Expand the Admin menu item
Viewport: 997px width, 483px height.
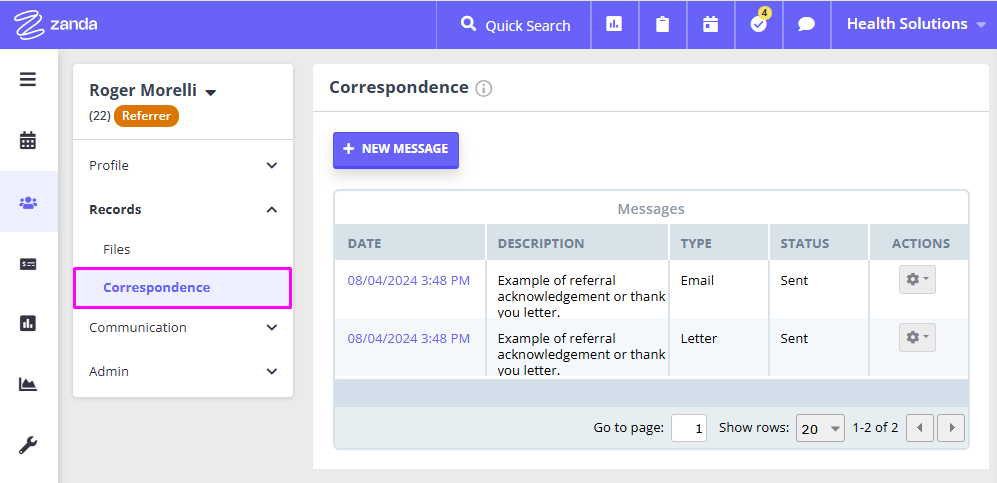click(x=183, y=371)
